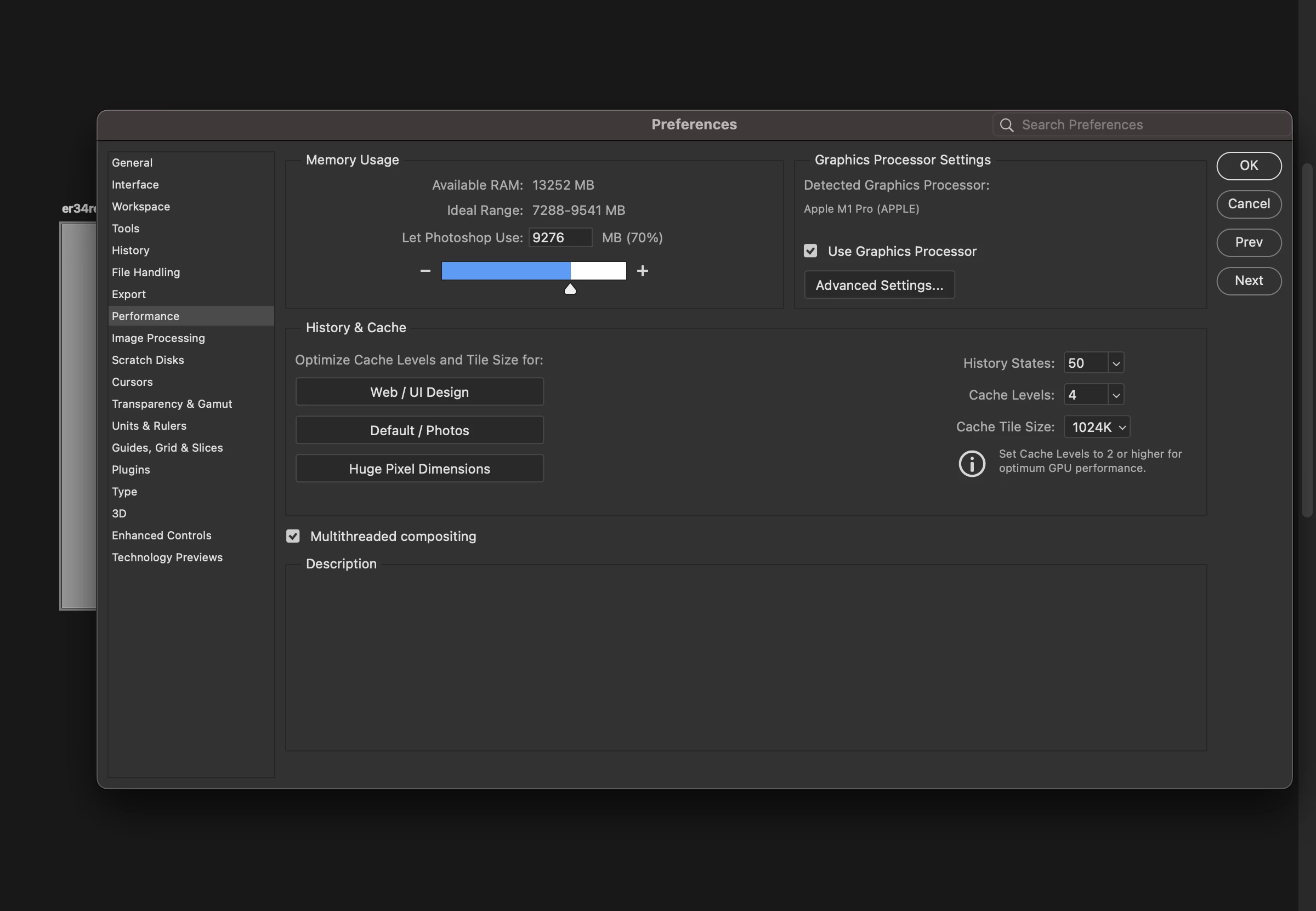Open the Interface preferences section
Image resolution: width=1316 pixels, height=911 pixels.
tap(135, 184)
